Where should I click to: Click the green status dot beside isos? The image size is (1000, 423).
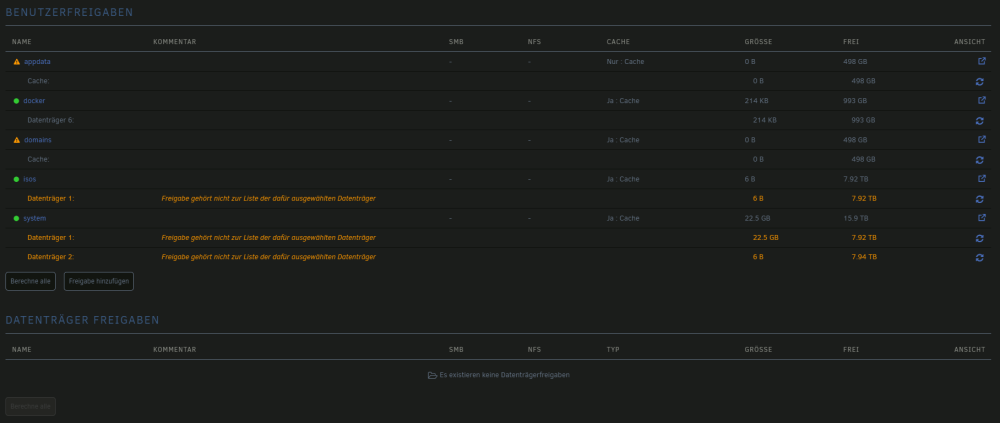click(x=17, y=179)
